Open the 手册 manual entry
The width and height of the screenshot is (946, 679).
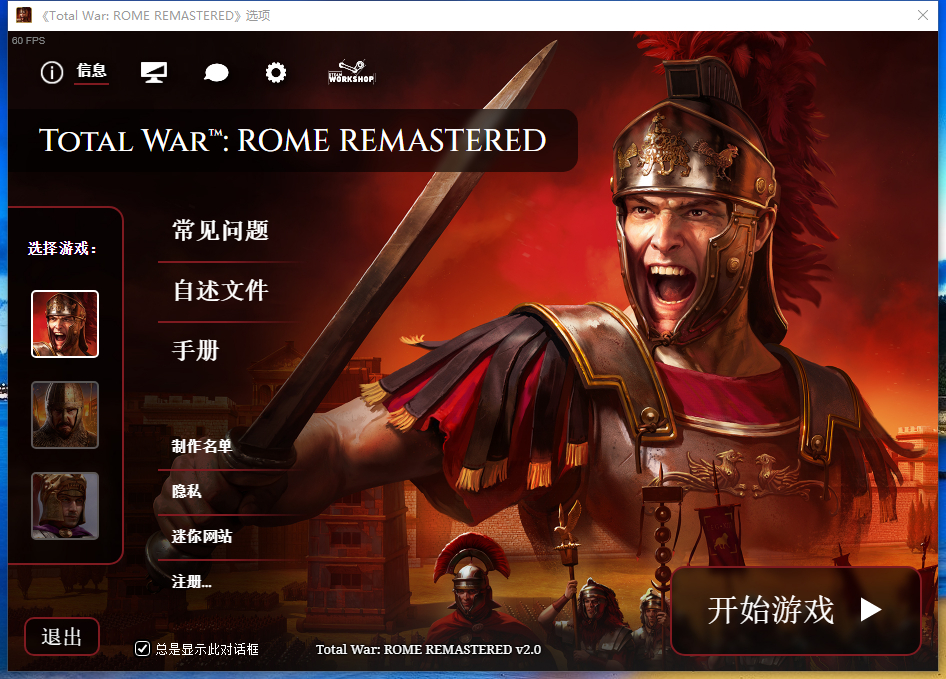click(195, 351)
